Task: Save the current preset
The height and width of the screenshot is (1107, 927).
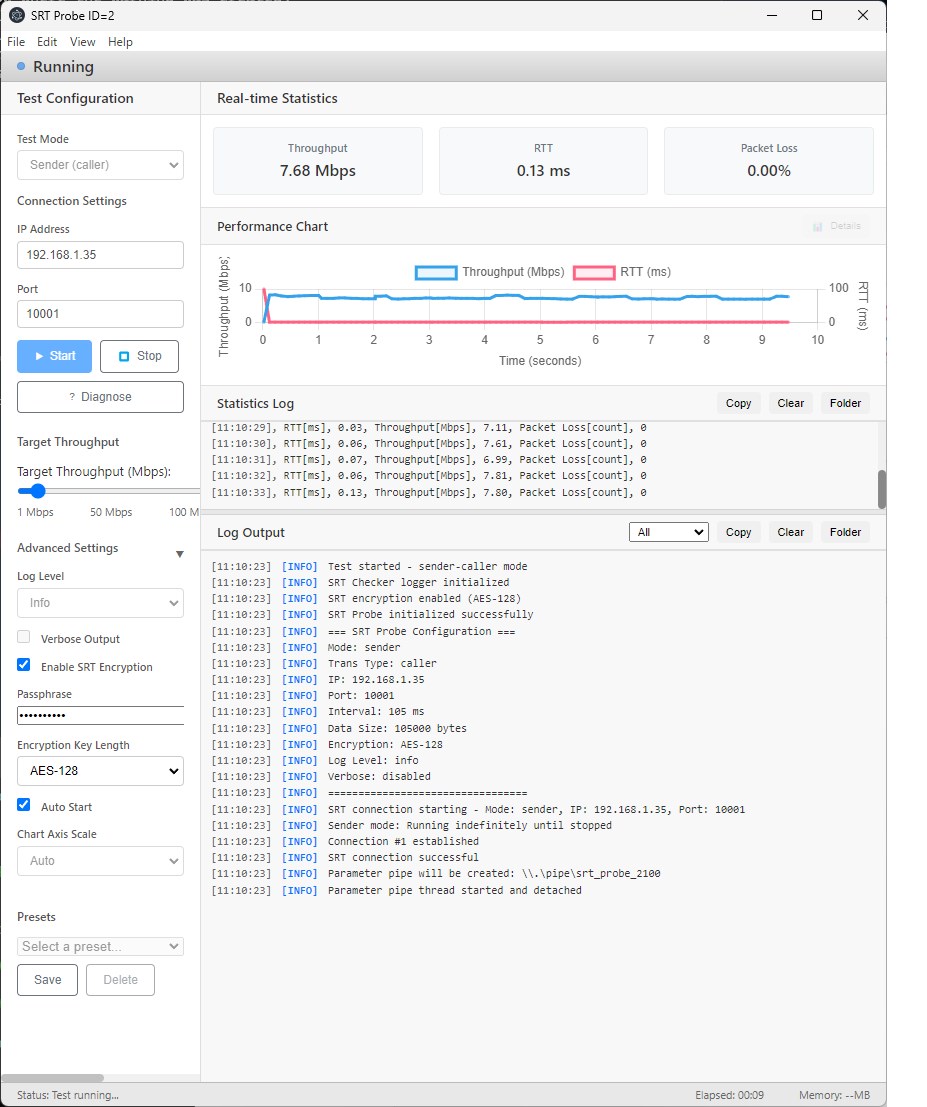Action: [47, 980]
